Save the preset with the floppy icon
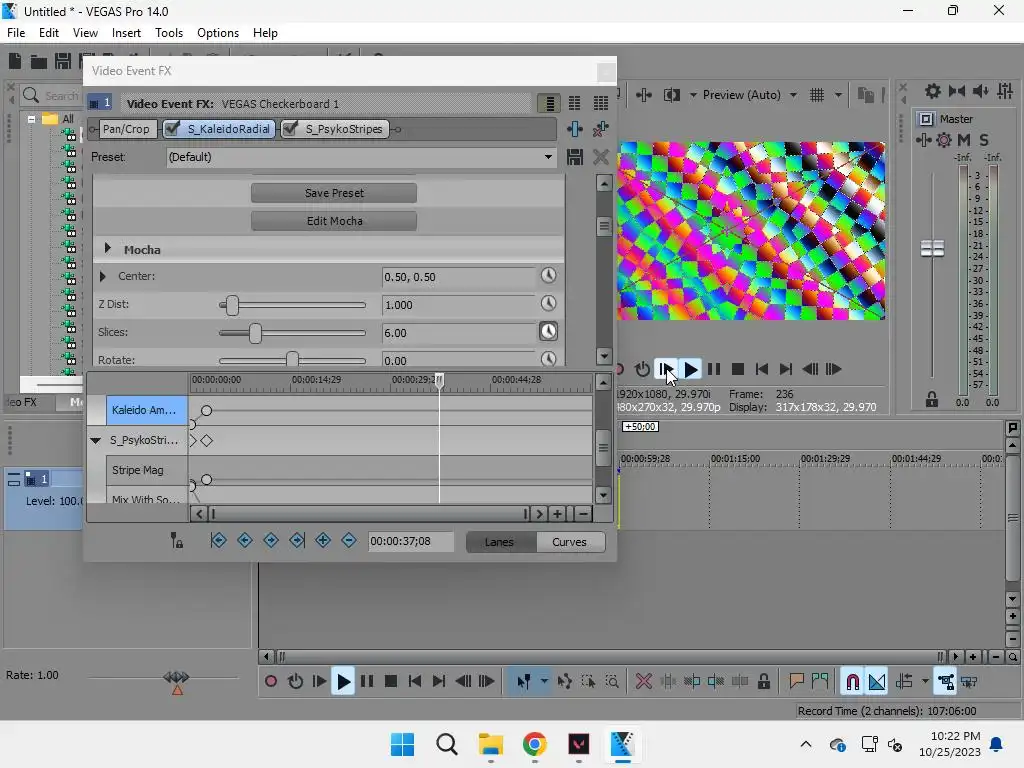Viewport: 1024px width, 768px height. pyautogui.click(x=575, y=157)
